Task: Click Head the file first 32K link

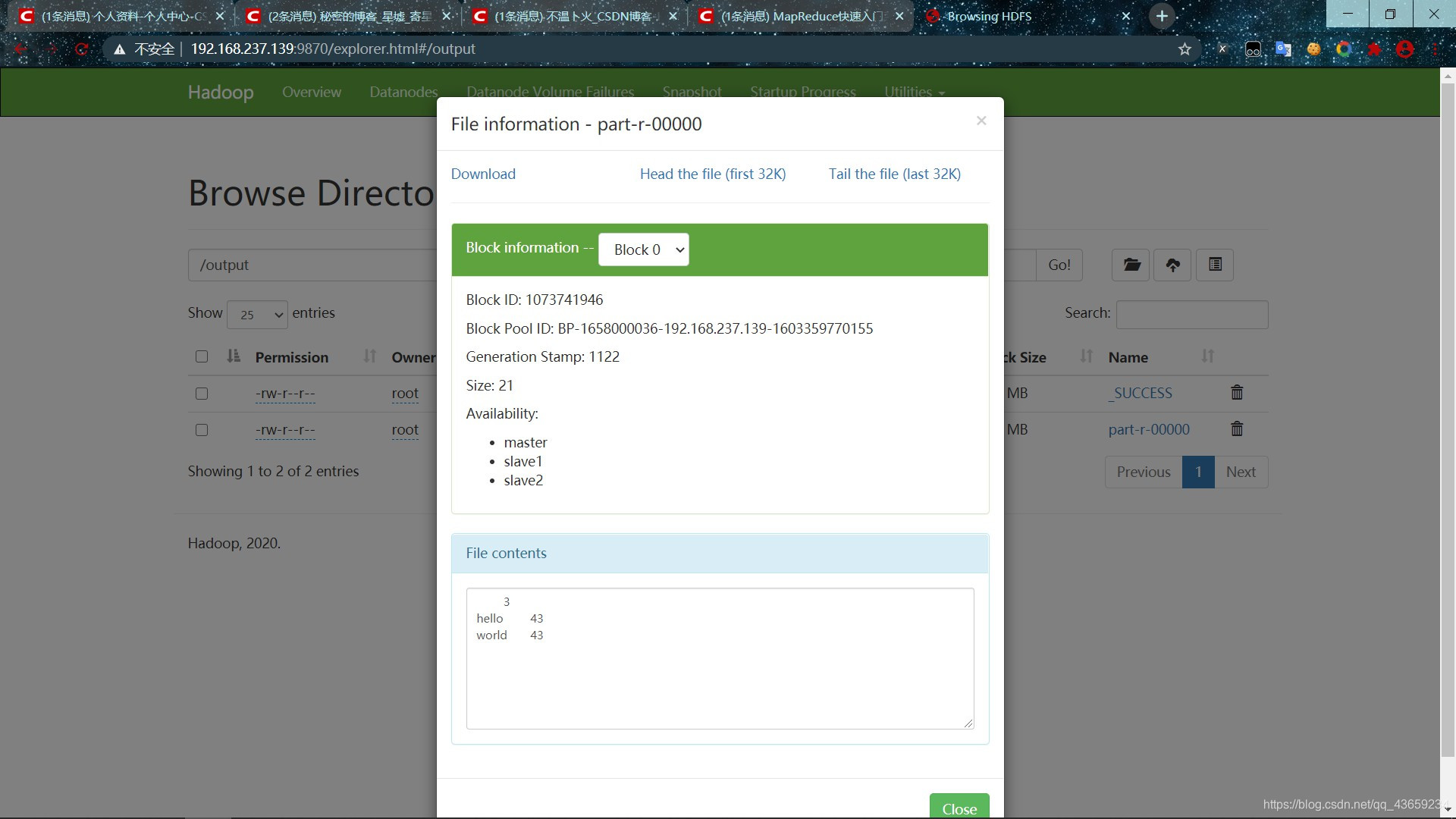Action: coord(712,173)
